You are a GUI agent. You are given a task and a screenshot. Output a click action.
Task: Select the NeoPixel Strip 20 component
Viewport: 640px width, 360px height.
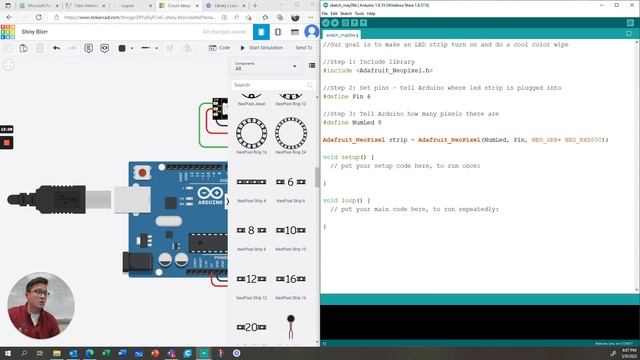251,327
